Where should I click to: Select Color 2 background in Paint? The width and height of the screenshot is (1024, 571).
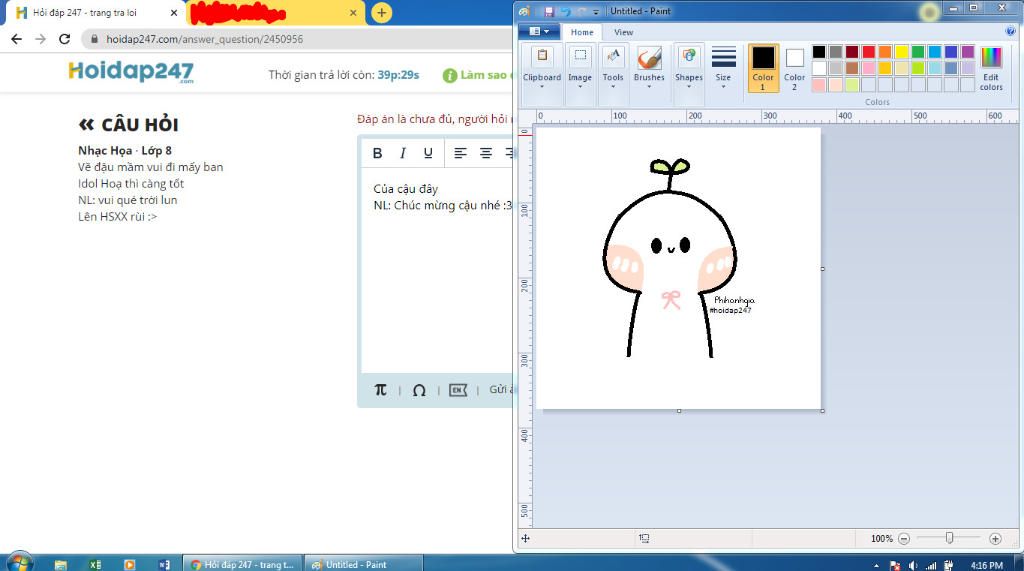[x=794, y=68]
